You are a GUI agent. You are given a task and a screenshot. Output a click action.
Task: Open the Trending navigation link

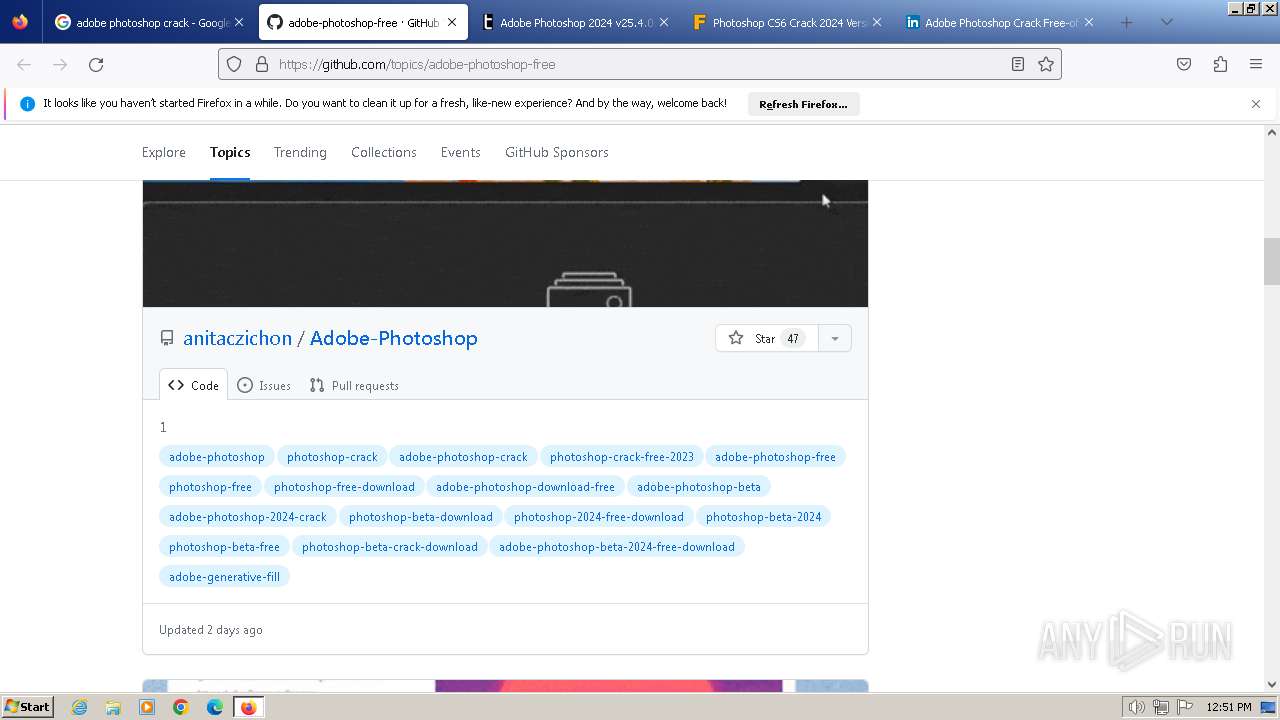[x=300, y=152]
